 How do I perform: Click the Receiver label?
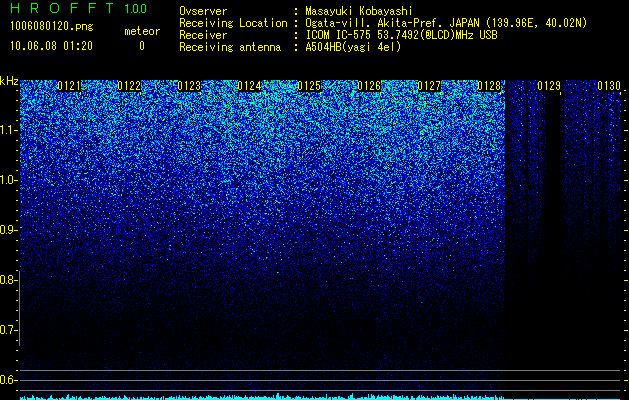point(203,35)
